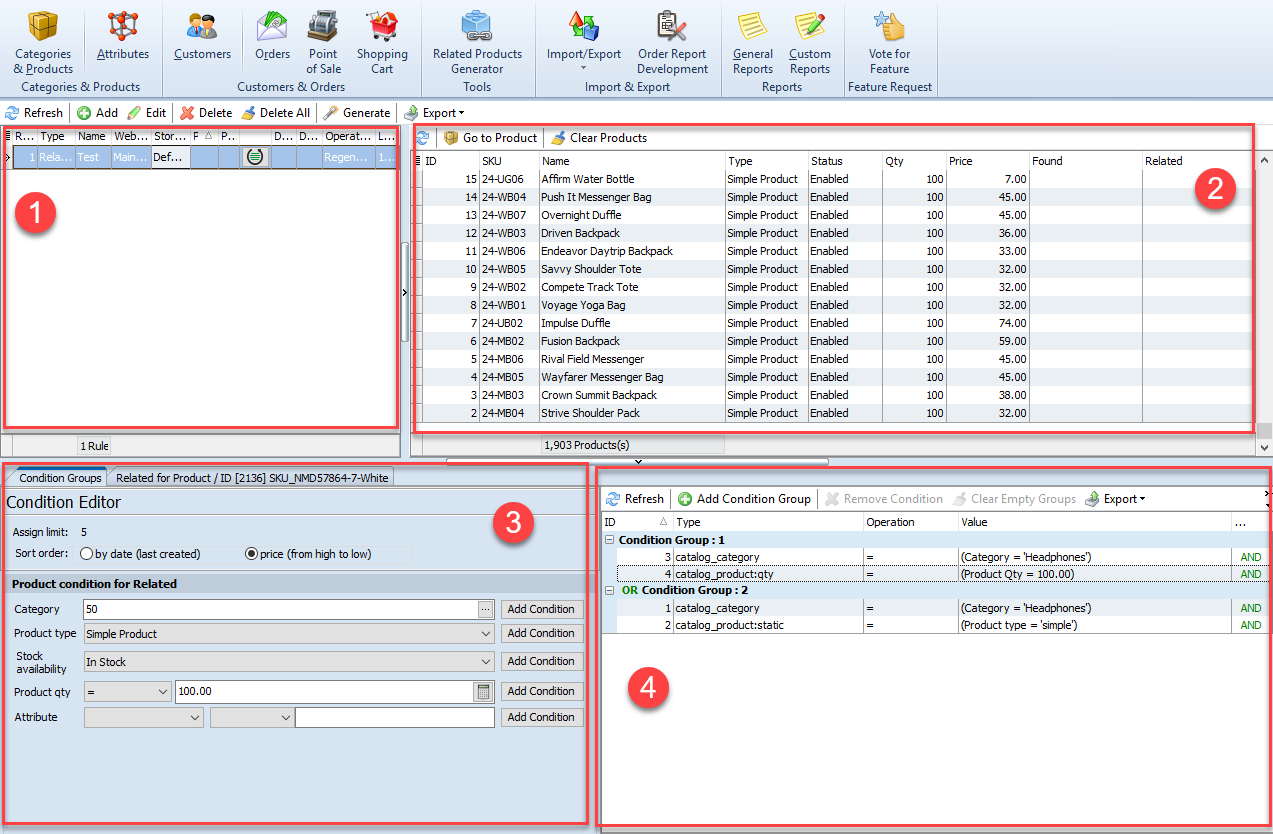Viewport: 1273px width, 834px height.
Task: Collapse Condition Group : 1
Action: [x=610, y=540]
